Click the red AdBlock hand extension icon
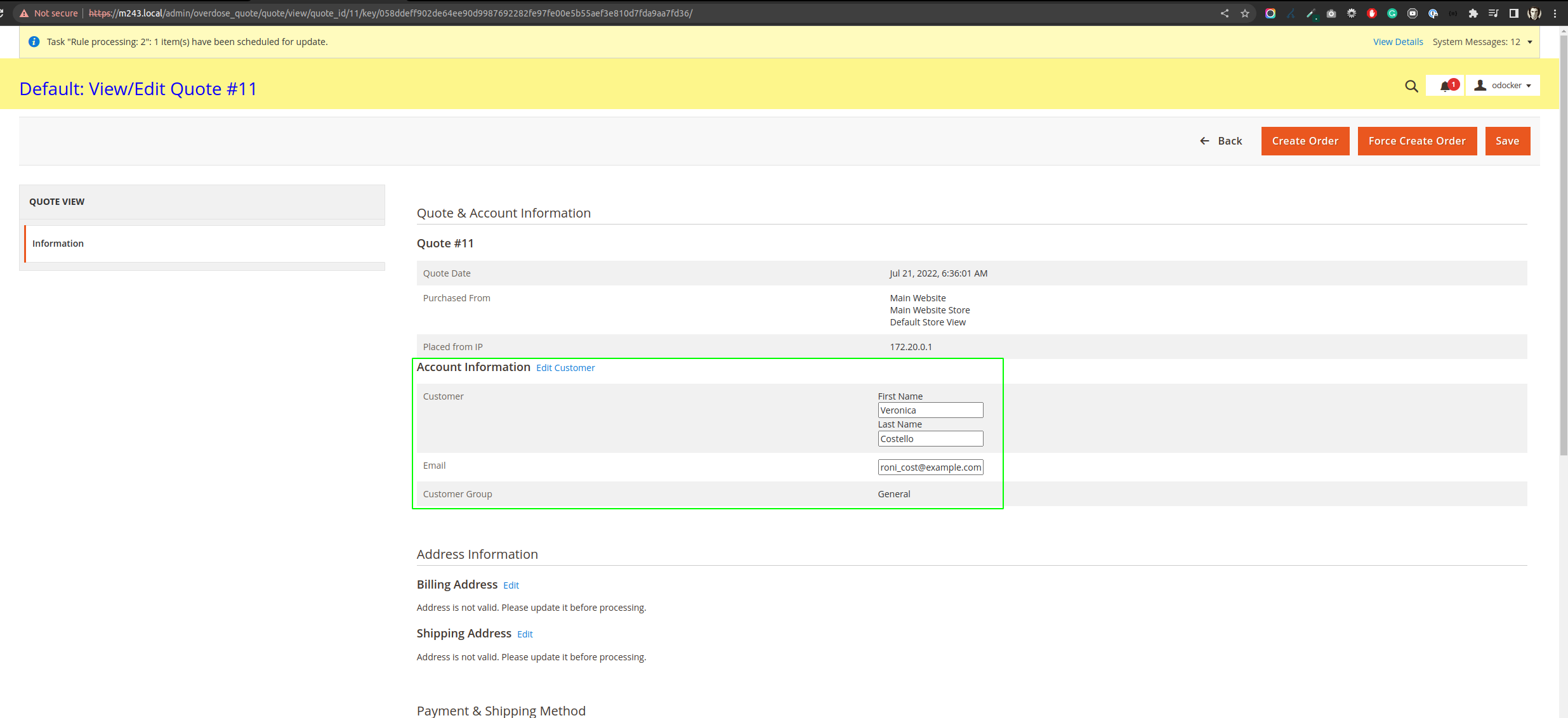 [x=1372, y=13]
